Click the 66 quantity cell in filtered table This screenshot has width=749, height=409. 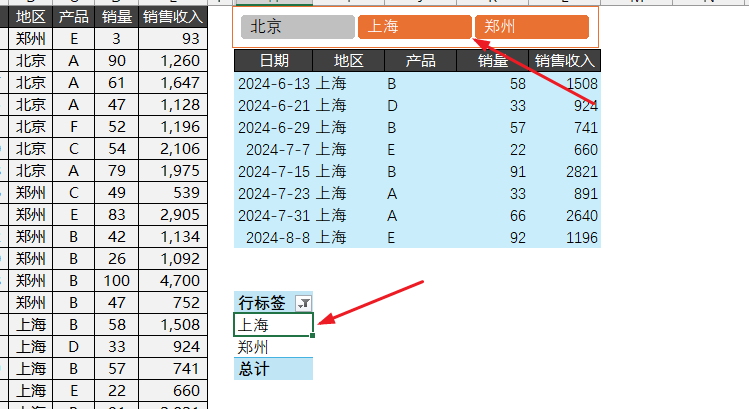pyautogui.click(x=492, y=215)
